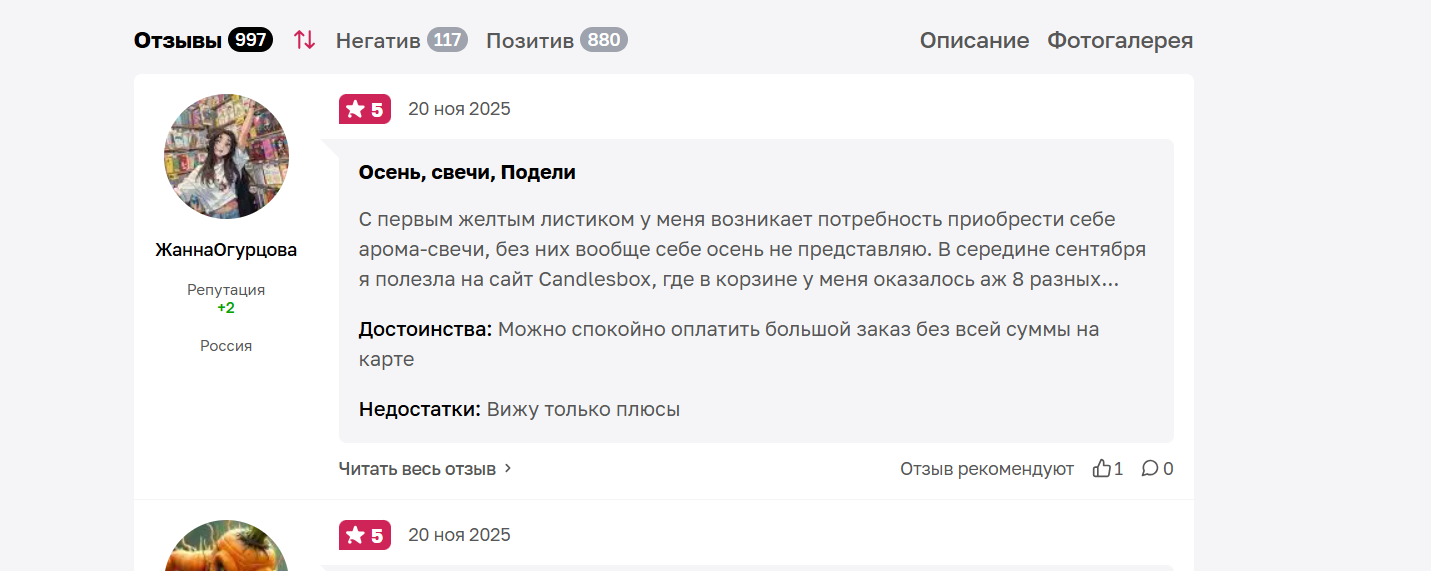The height and width of the screenshot is (571, 1431).
Task: Filter reviews by Негатив
Action: tap(378, 40)
